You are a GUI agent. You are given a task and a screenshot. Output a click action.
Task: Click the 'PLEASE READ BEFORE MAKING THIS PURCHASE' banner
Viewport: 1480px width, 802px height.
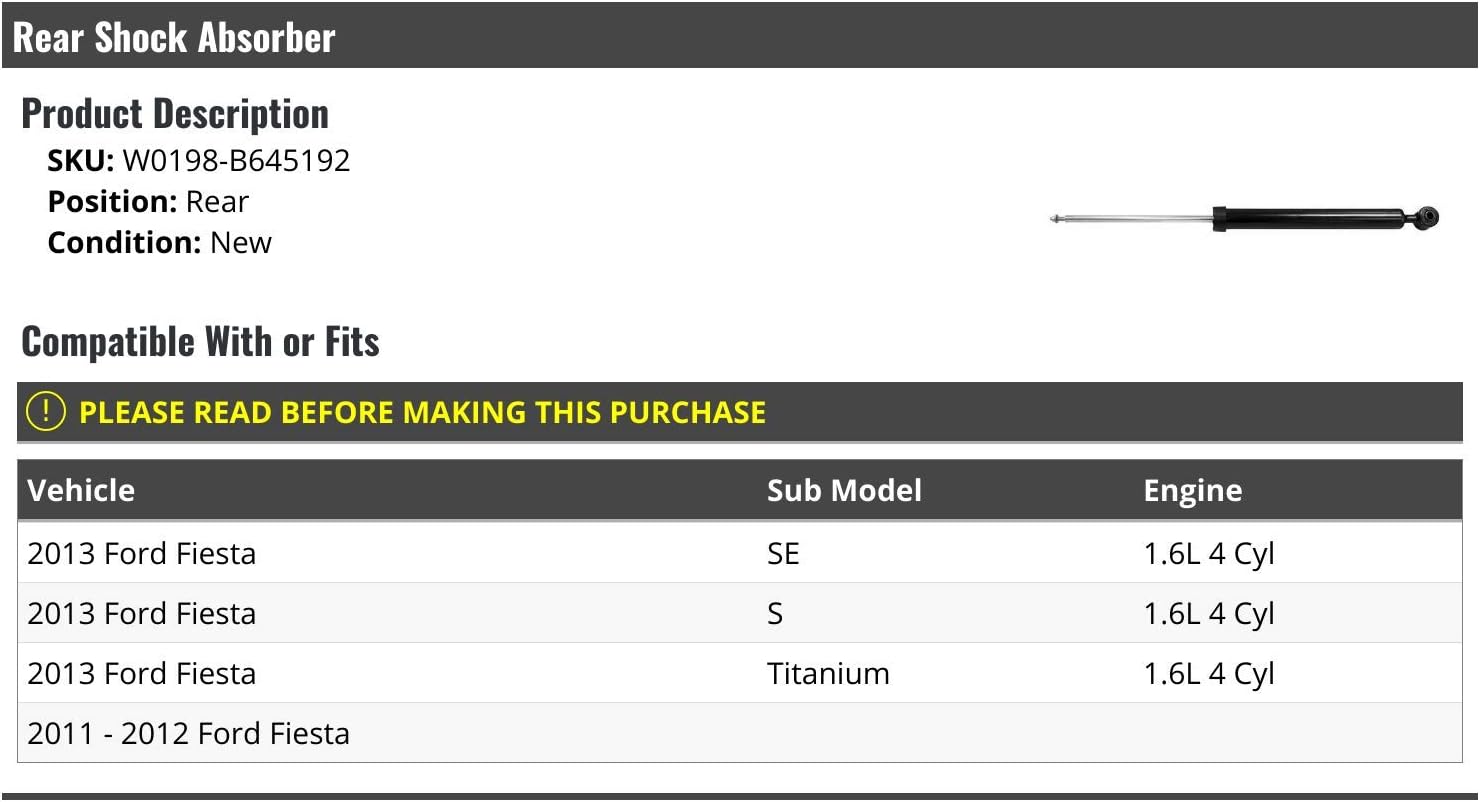(x=422, y=412)
